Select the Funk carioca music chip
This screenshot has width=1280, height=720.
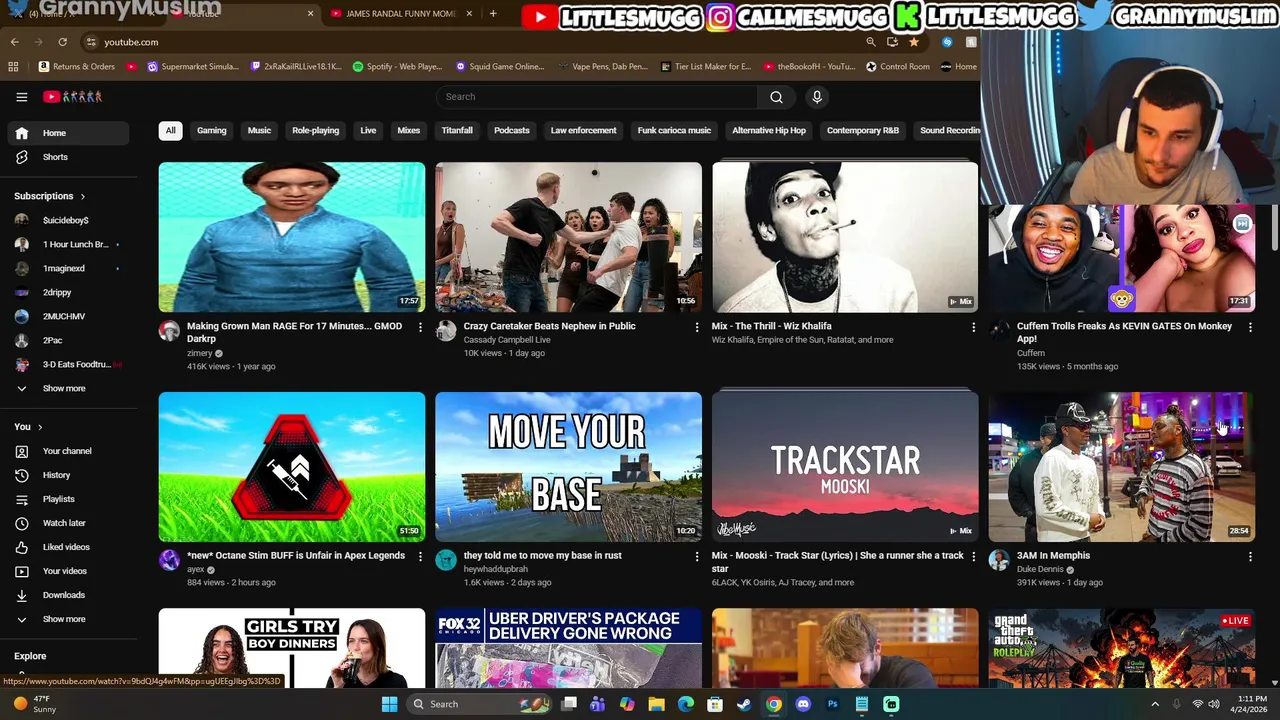pos(674,131)
